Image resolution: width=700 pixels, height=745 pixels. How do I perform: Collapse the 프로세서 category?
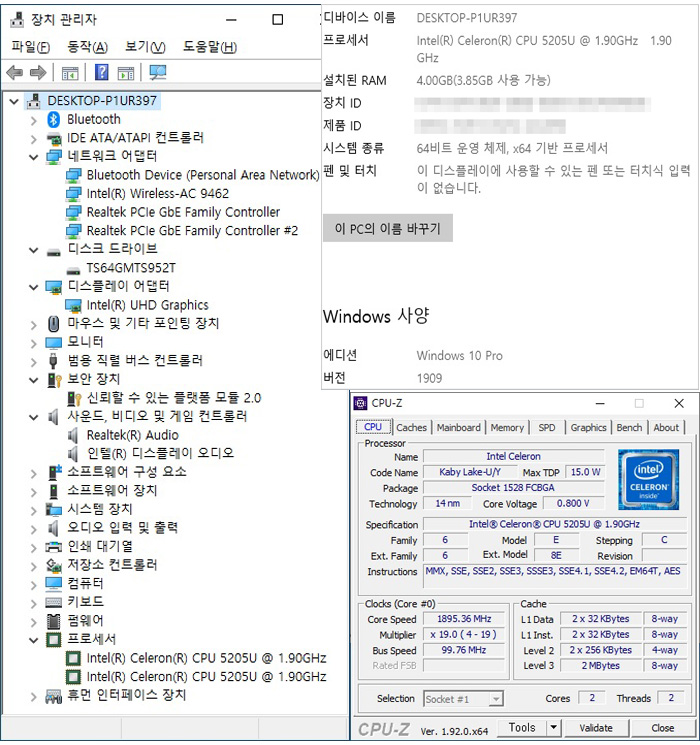[x=33, y=640]
